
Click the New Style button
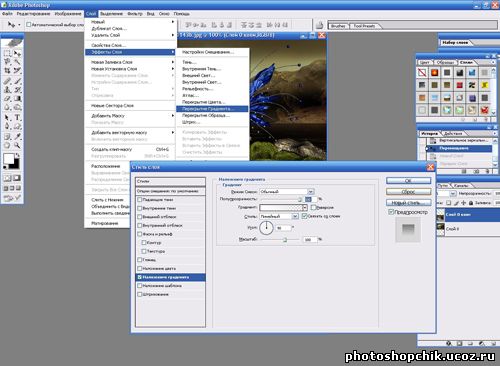(x=408, y=203)
